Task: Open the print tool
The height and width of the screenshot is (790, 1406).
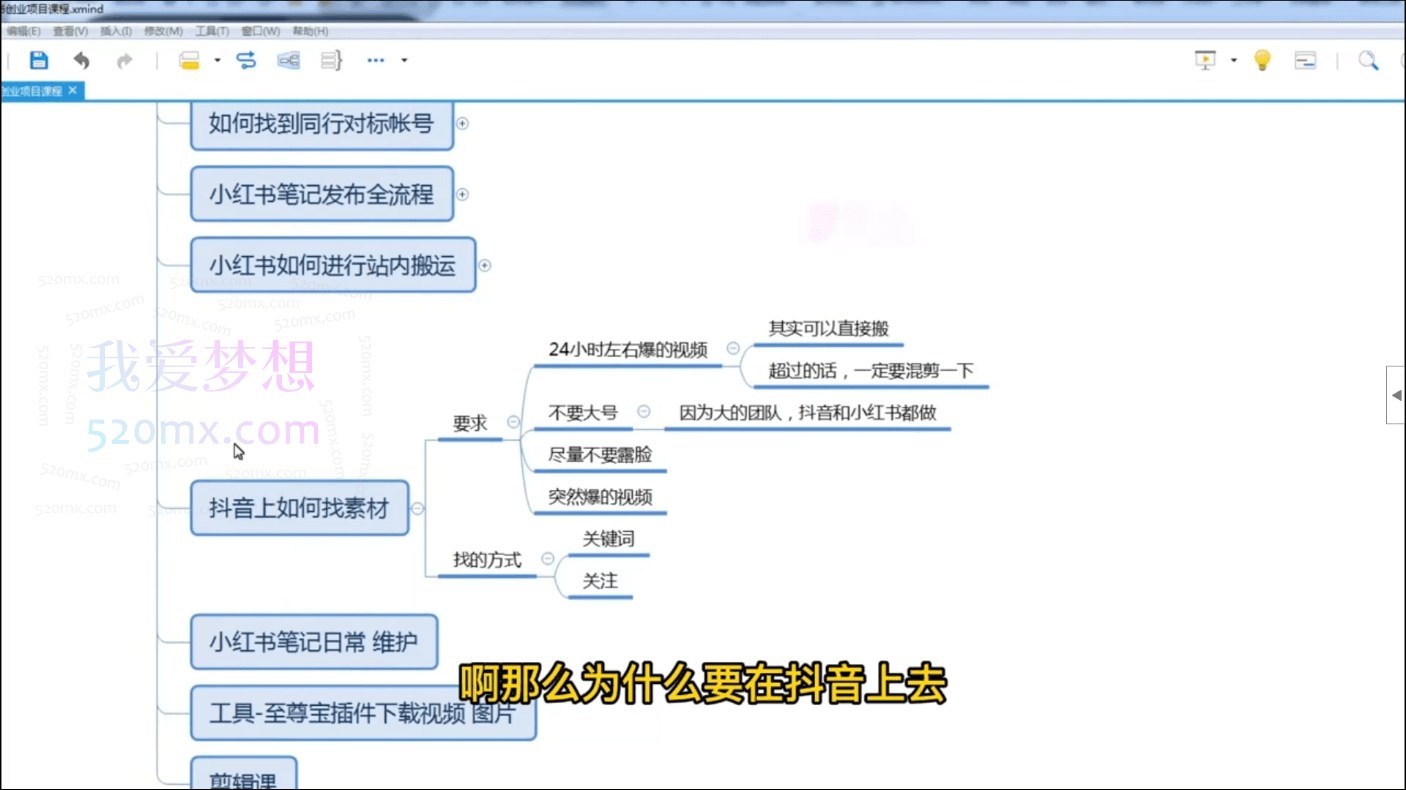Action: (189, 60)
